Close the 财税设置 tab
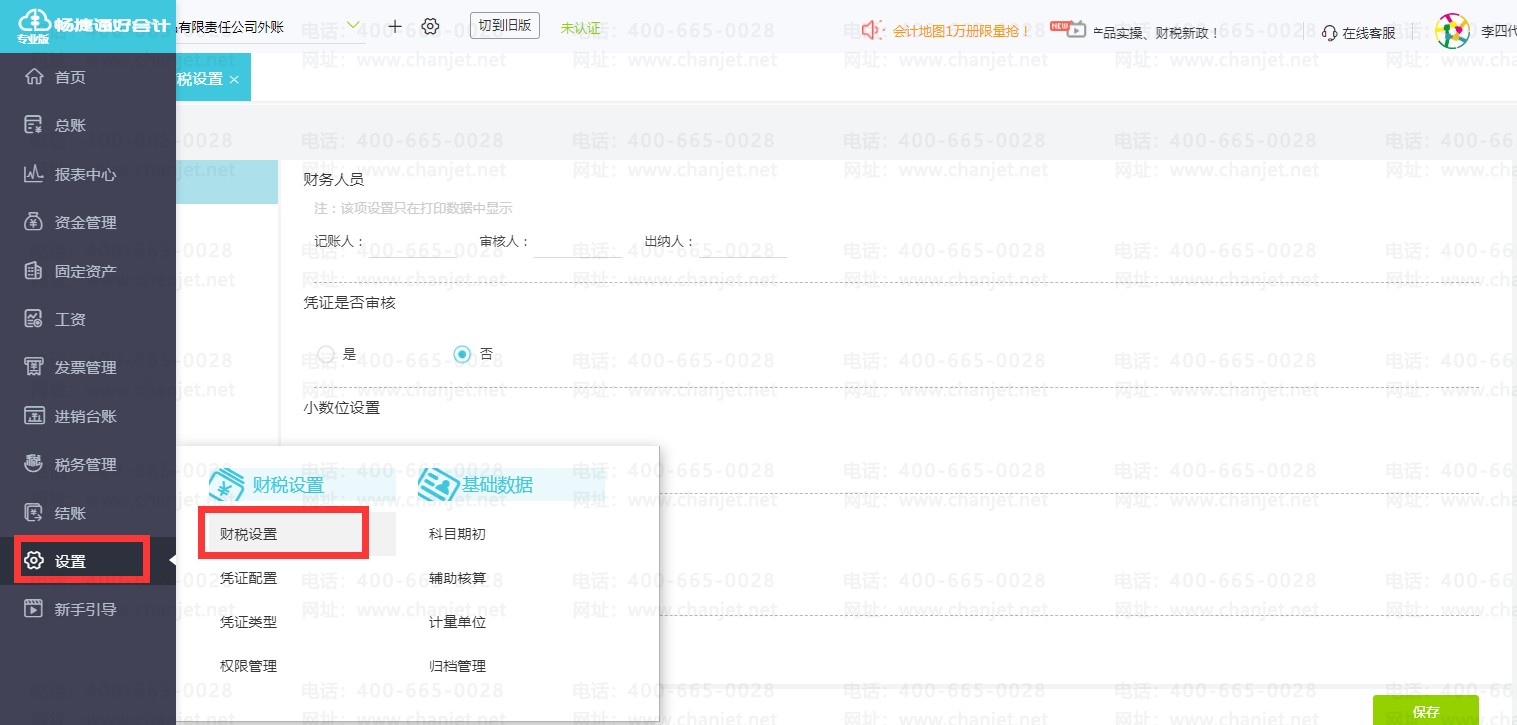This screenshot has height=725, width=1517. tap(234, 79)
